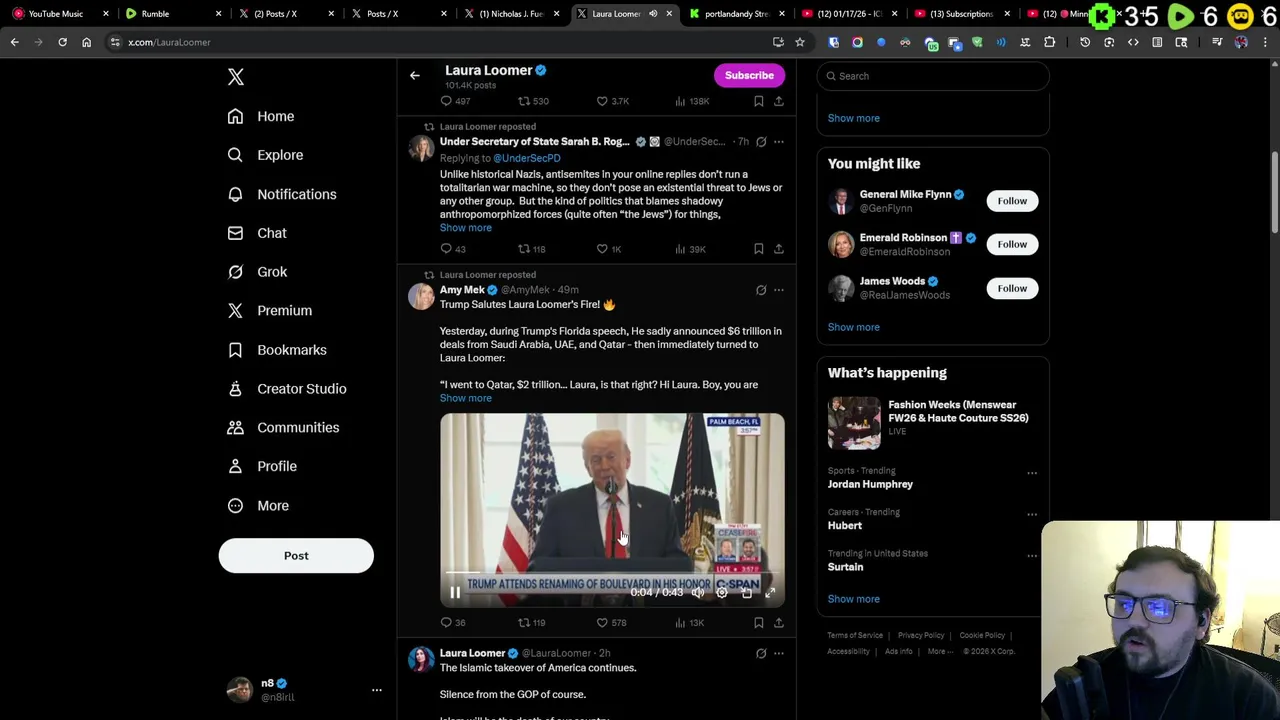Screen dimensions: 1280x720
Task: Seek on the video progress bar
Action: (612, 575)
